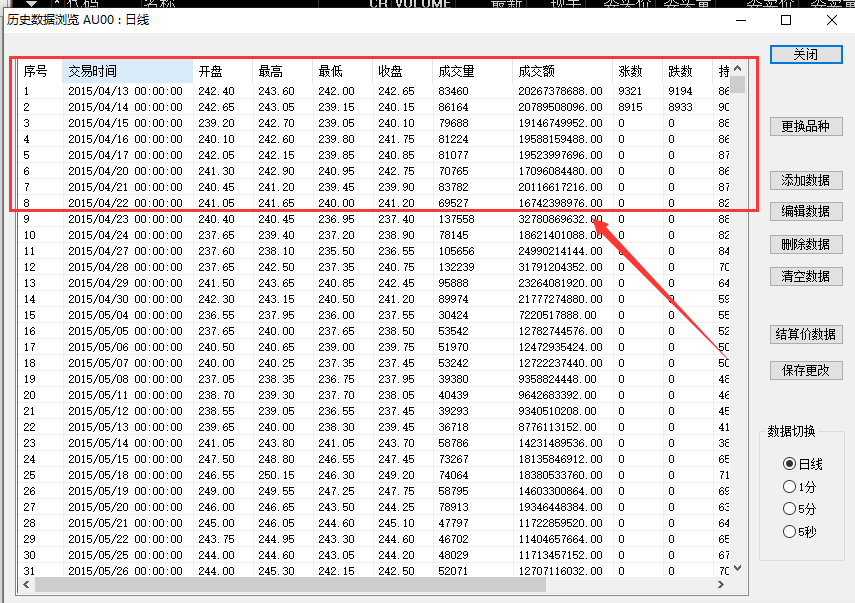Select the row dated 2015/04/14 00:00:00
The width and height of the screenshot is (855, 603).
click(374, 107)
